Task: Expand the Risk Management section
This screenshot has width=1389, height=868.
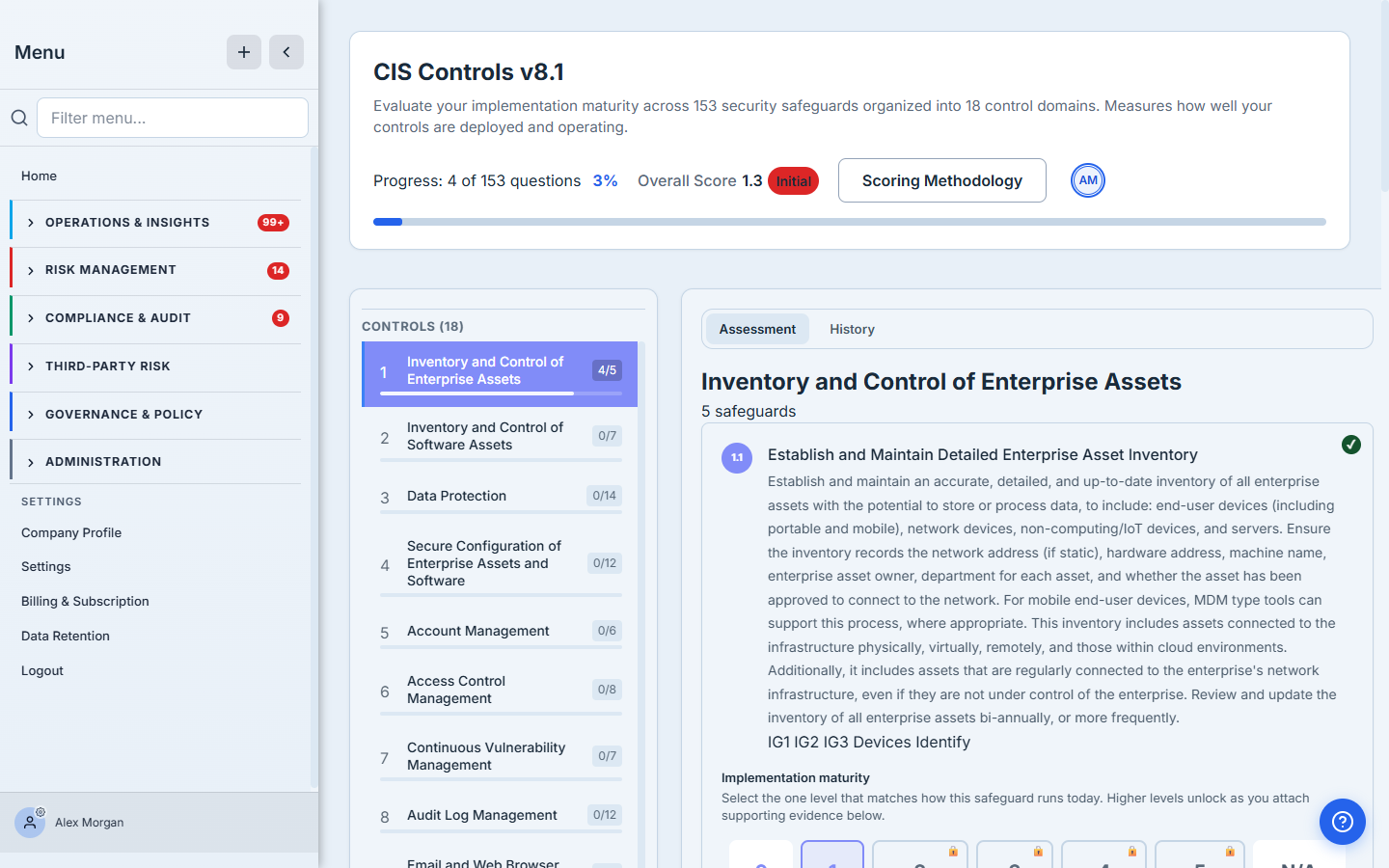Action: coord(155,271)
